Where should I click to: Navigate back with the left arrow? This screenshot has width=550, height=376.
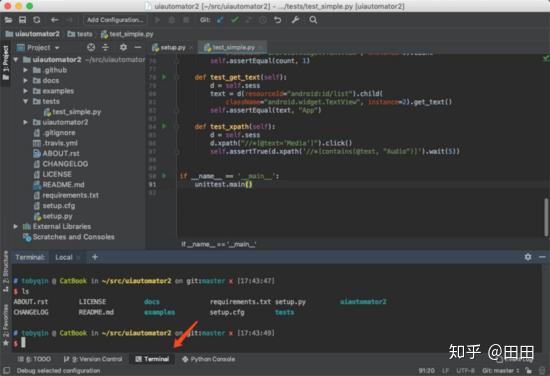[x=54, y=20]
